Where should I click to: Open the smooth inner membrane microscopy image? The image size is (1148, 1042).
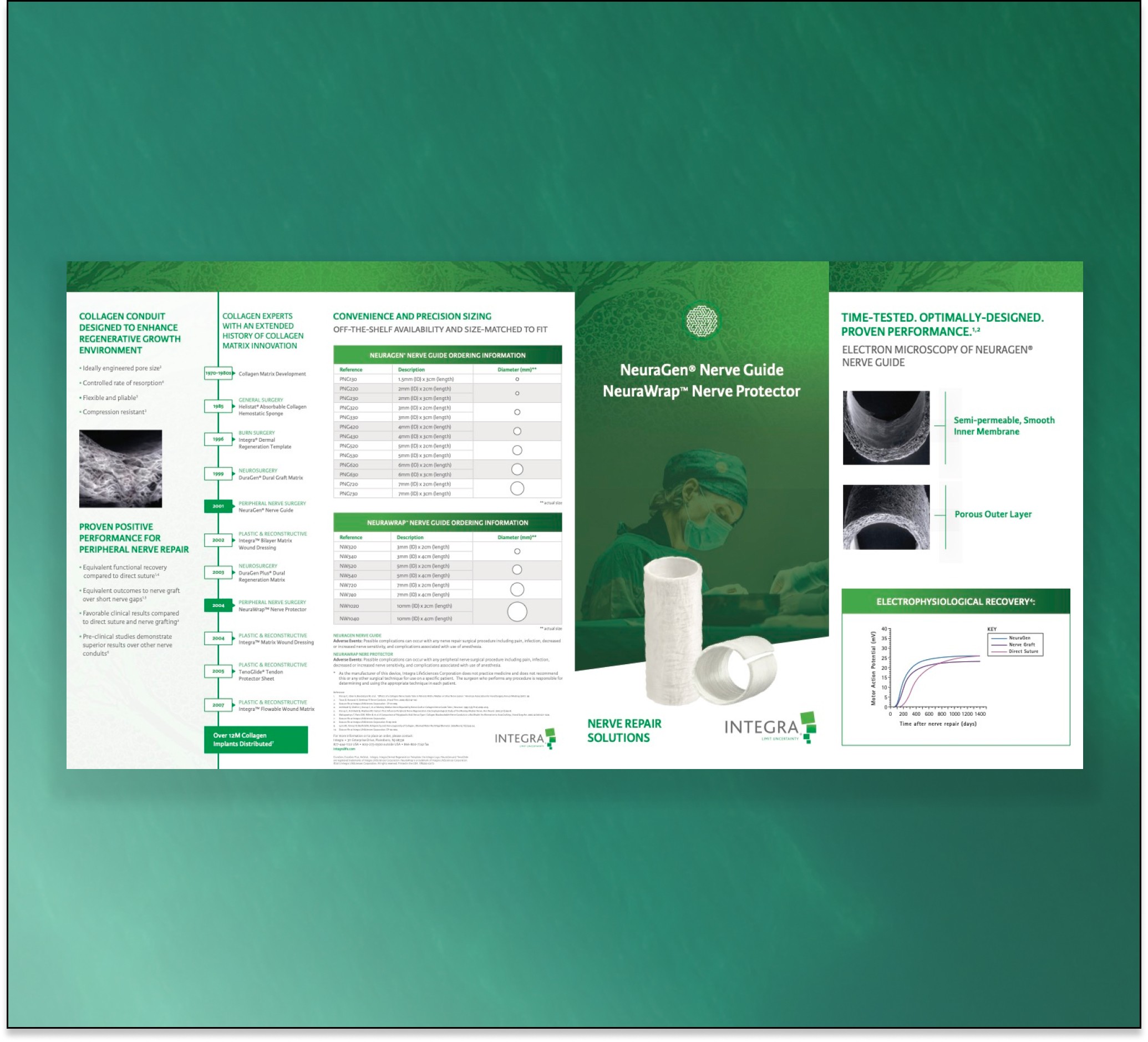tap(886, 428)
